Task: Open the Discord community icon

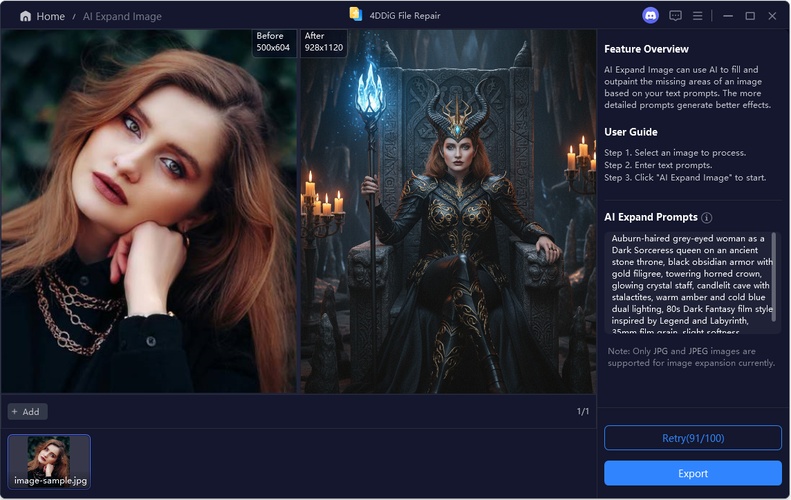Action: (x=650, y=16)
